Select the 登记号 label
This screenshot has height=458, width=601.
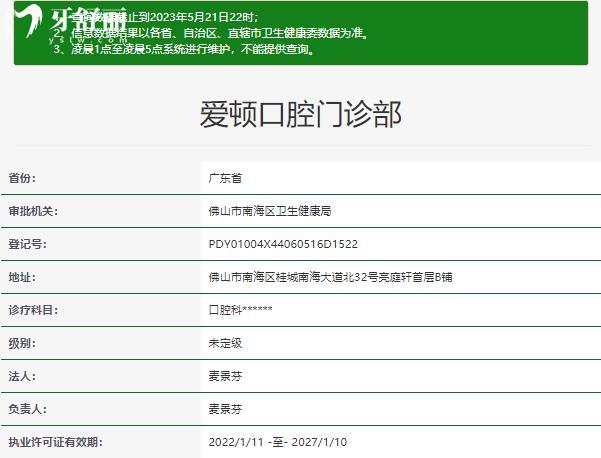coord(28,244)
